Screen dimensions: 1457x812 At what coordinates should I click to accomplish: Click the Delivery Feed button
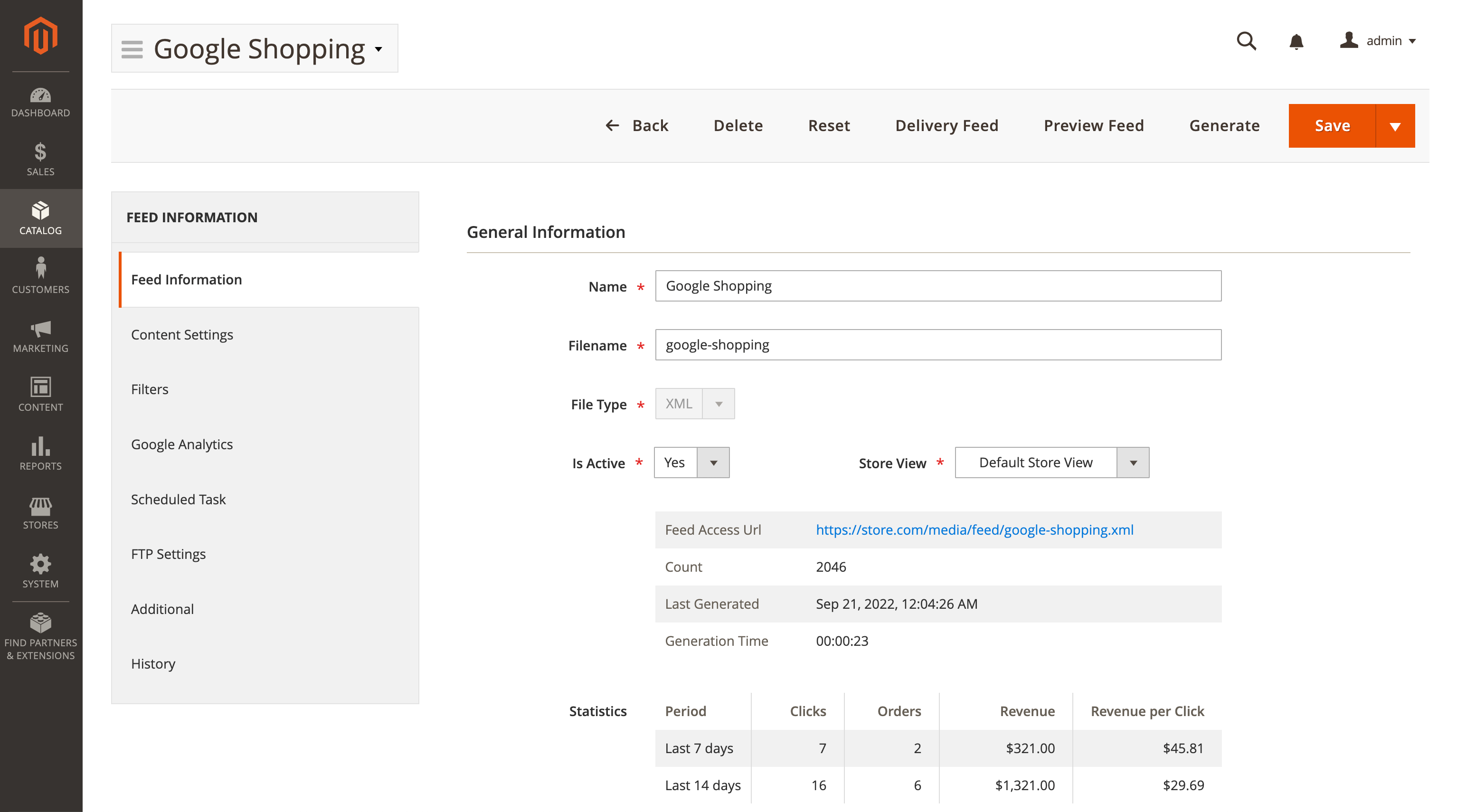click(x=947, y=125)
